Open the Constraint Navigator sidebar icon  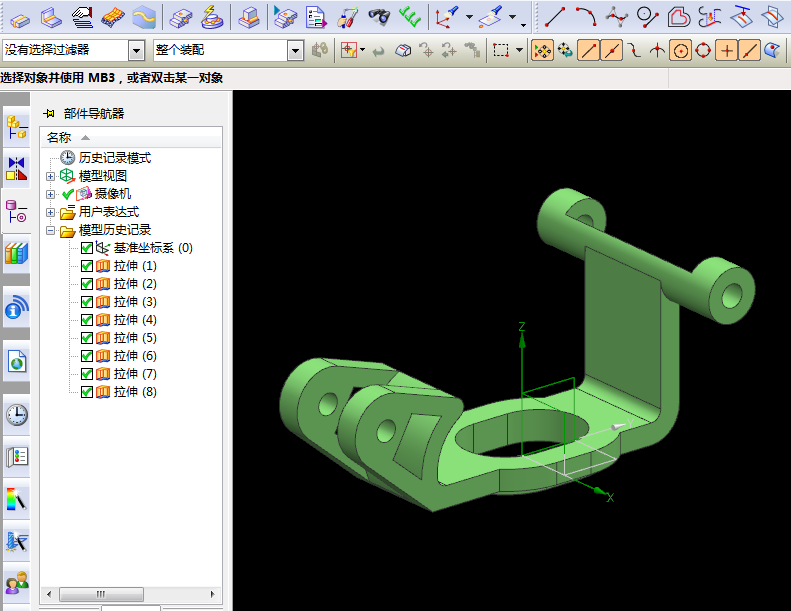coord(17,169)
